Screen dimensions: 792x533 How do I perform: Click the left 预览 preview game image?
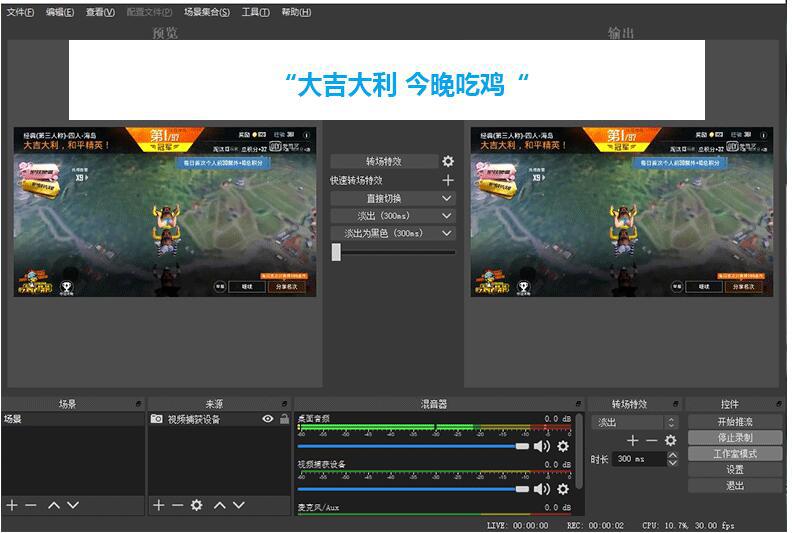tap(165, 212)
